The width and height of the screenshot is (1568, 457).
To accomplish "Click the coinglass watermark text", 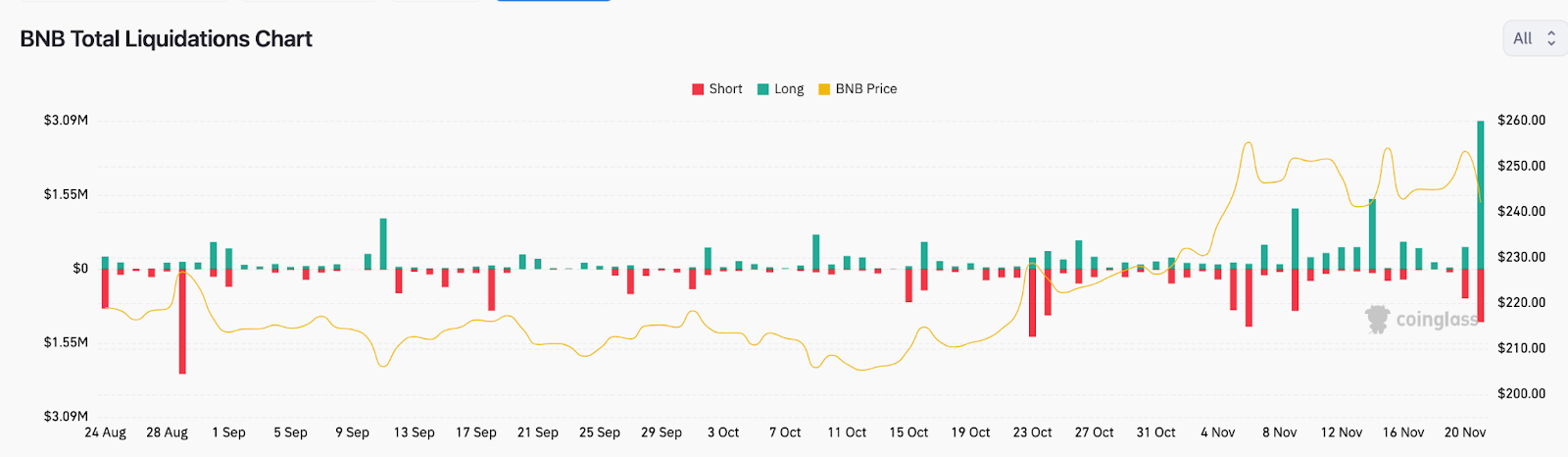I will [1436, 320].
